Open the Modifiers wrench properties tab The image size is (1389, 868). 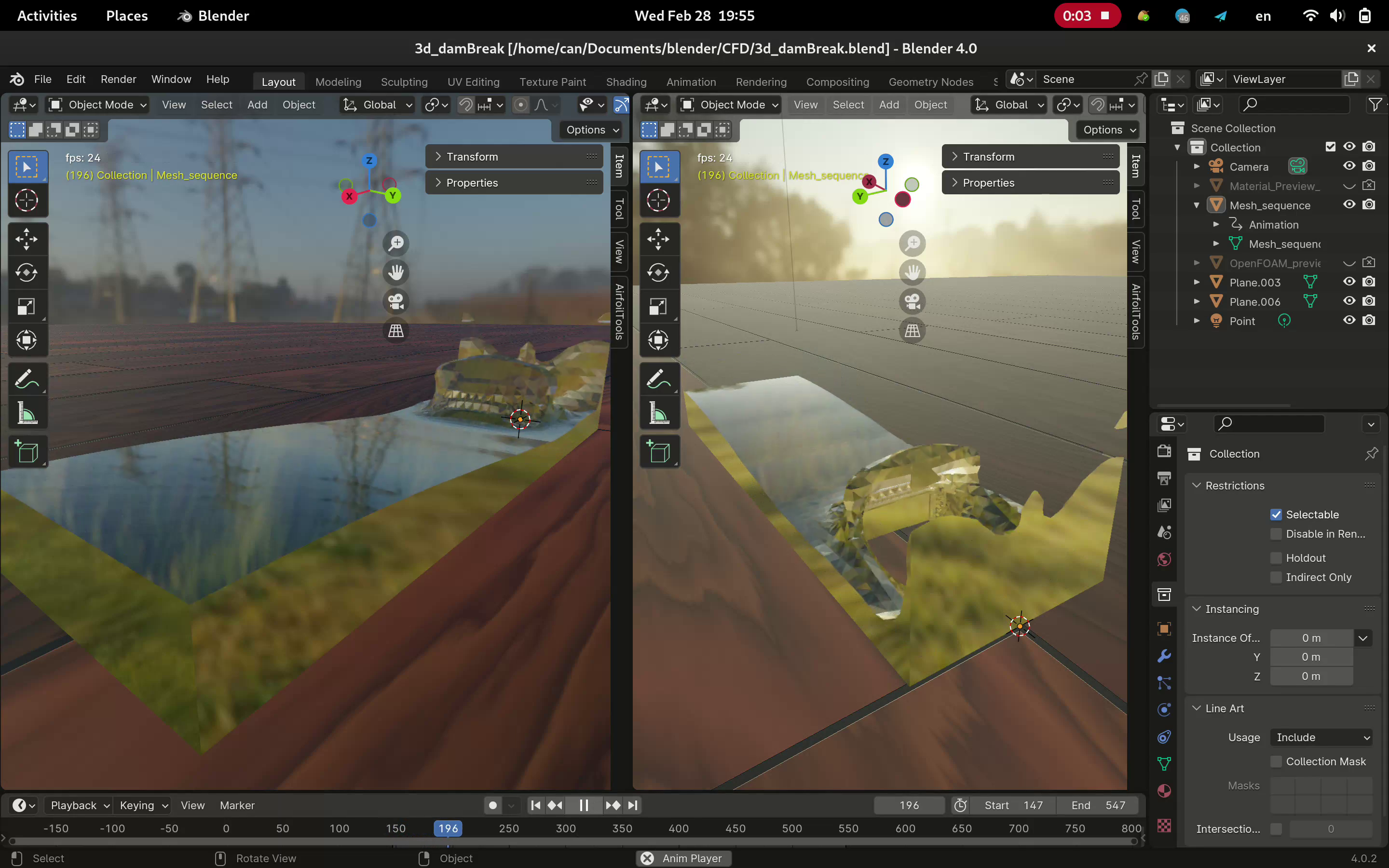(x=1164, y=656)
